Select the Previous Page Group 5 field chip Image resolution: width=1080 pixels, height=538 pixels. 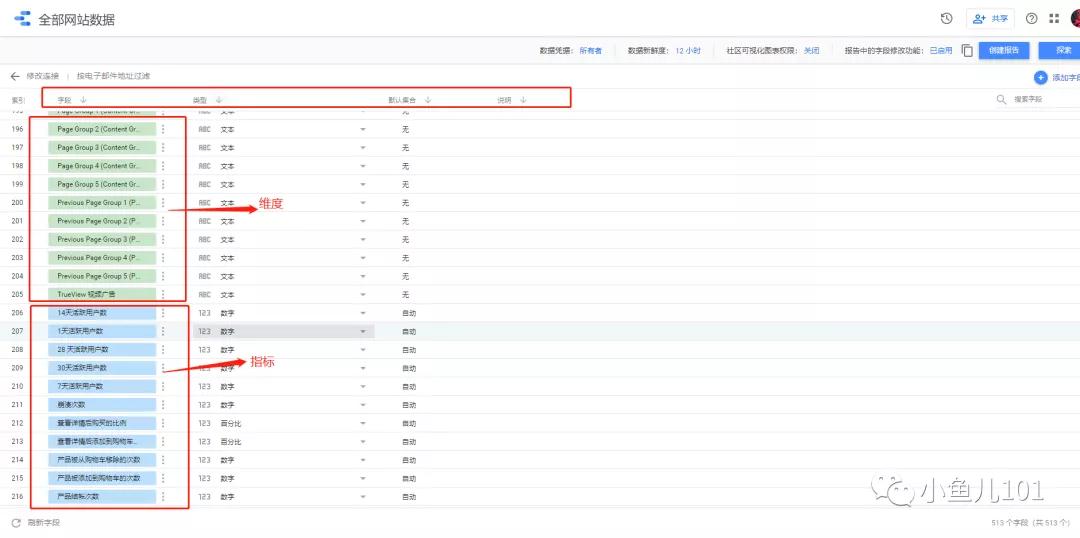coord(102,276)
